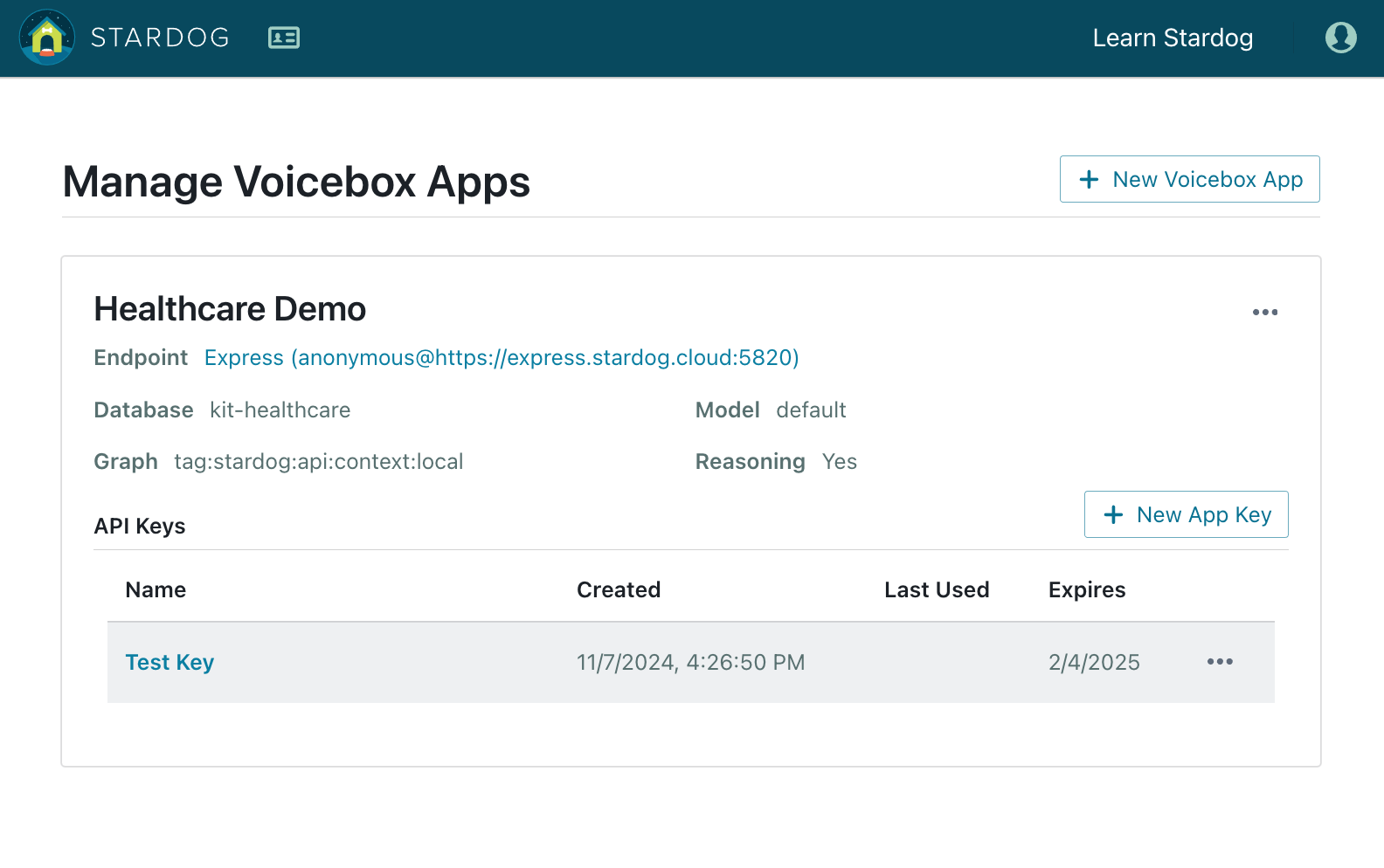Click the Model value default

[x=812, y=410]
